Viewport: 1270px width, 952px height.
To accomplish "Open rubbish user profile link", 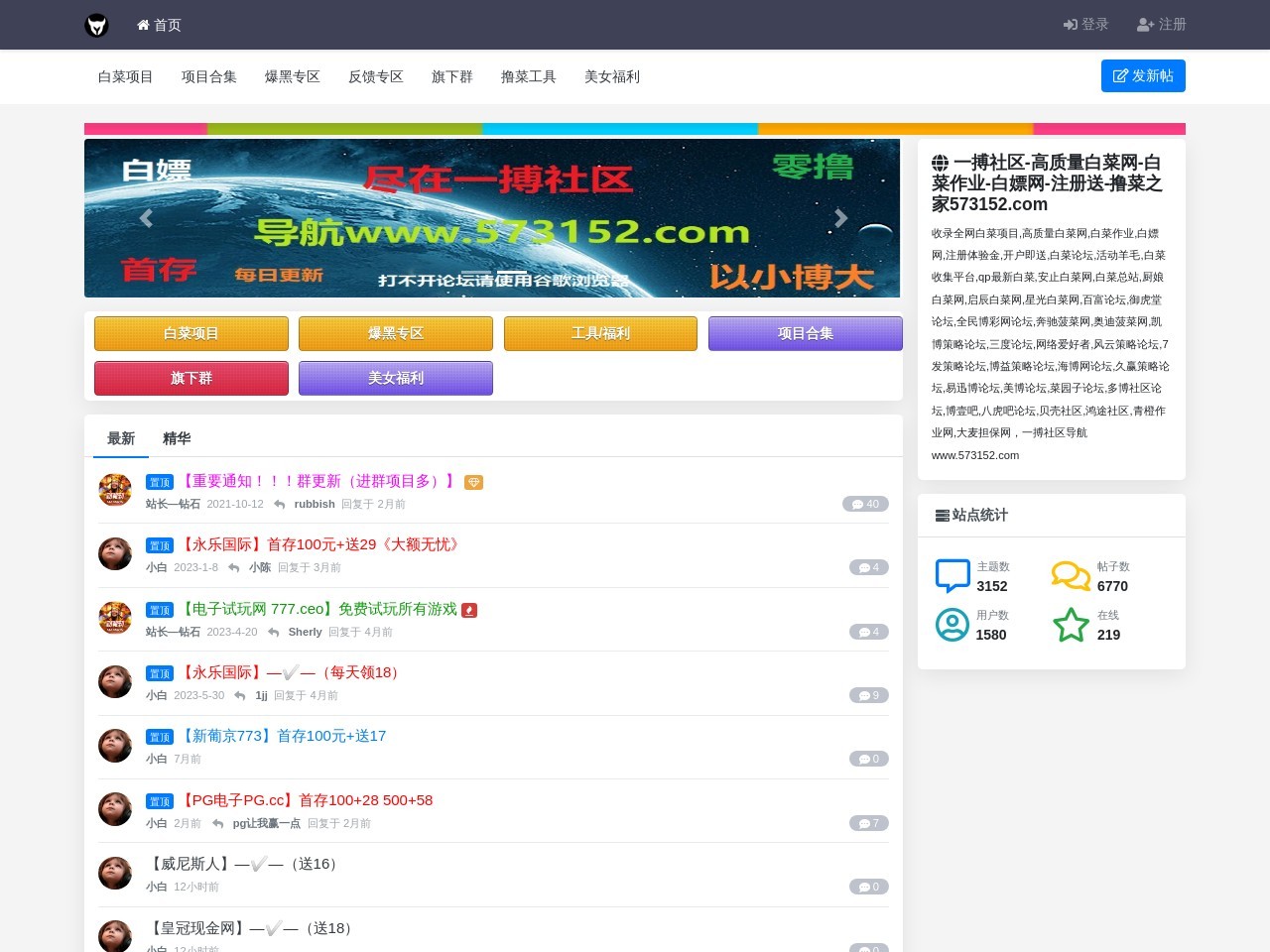I will coord(315,504).
